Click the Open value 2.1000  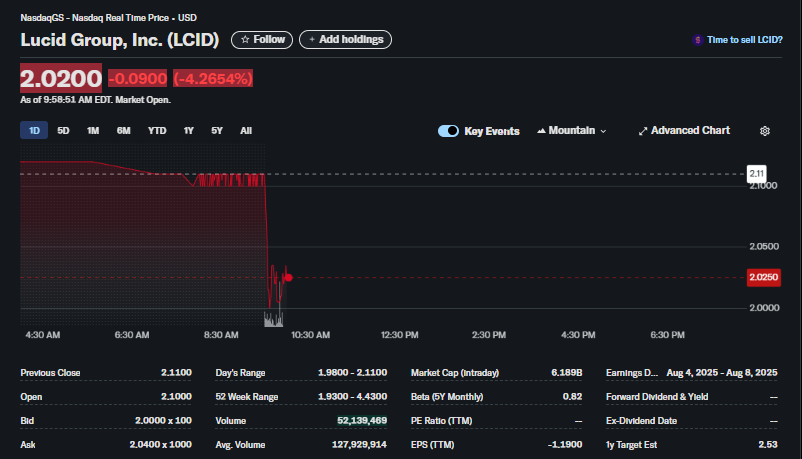176,397
